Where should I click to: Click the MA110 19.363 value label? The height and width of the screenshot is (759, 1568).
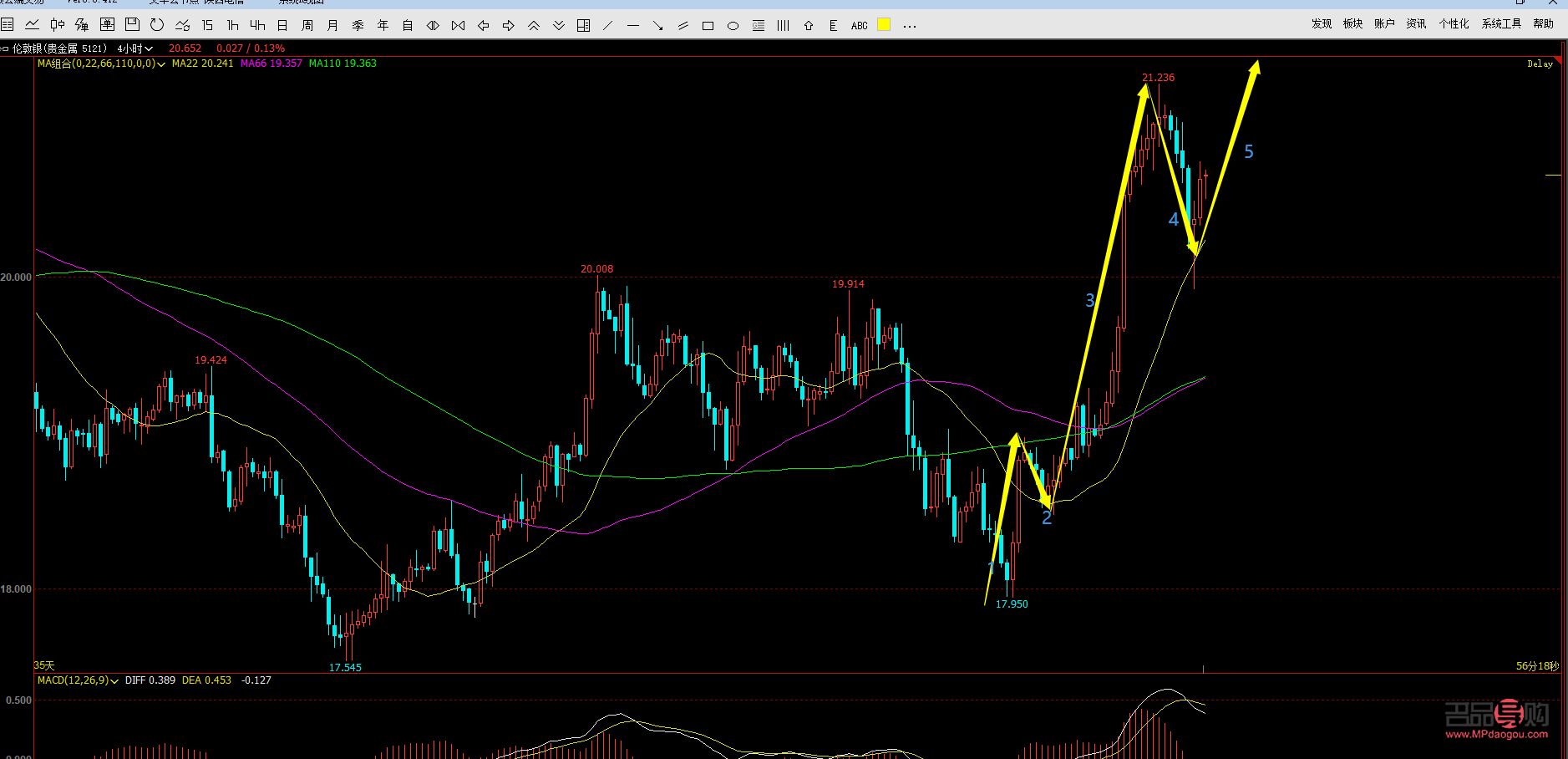point(343,64)
